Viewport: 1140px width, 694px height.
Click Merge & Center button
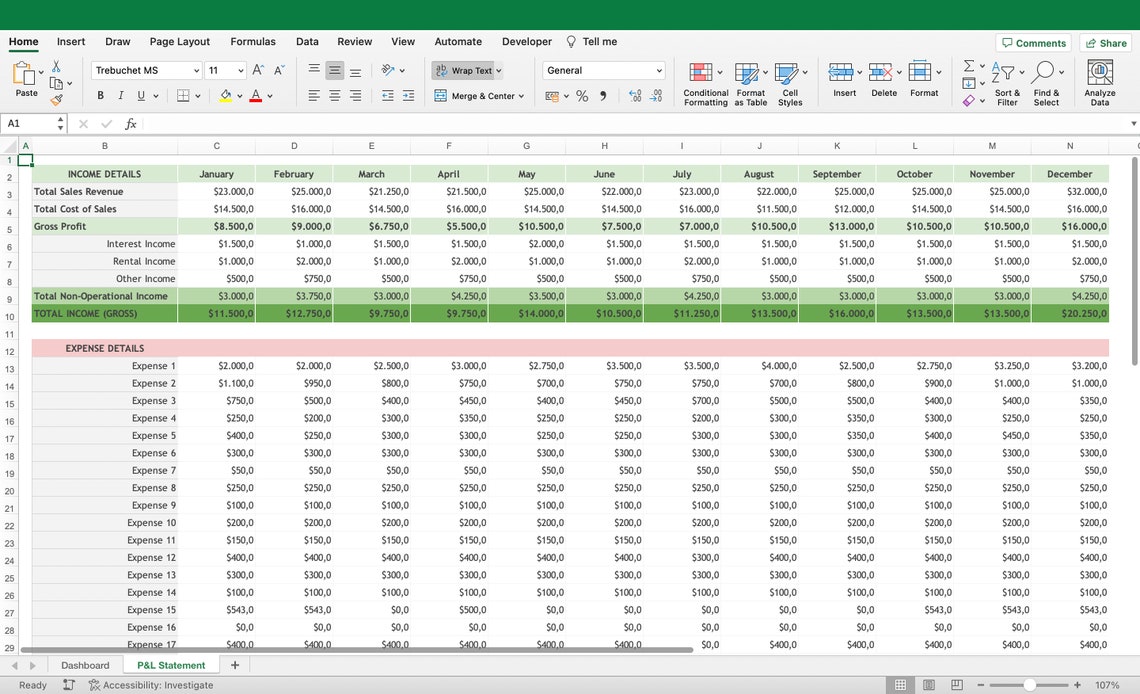474,96
